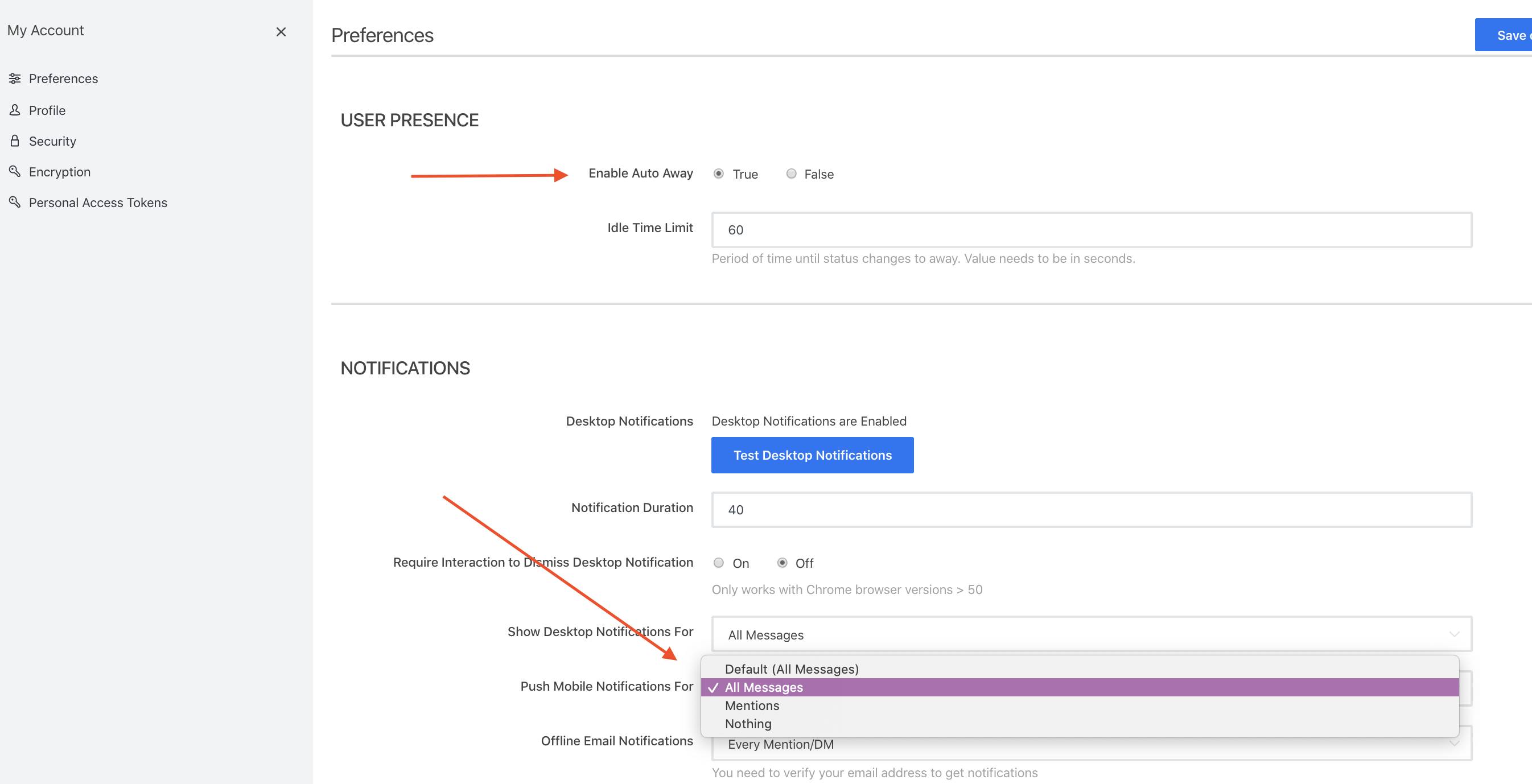Close the My Account sidebar
This screenshot has height=784, width=1532.
(281, 31)
